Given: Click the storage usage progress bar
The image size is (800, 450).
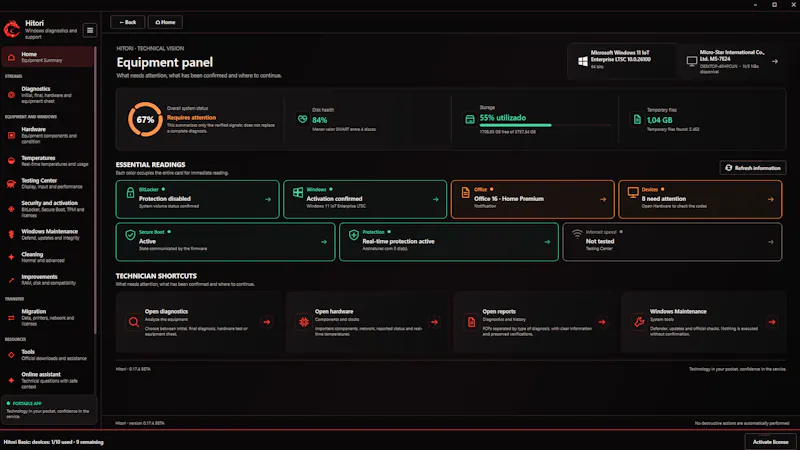Looking at the screenshot, I should point(544,125).
